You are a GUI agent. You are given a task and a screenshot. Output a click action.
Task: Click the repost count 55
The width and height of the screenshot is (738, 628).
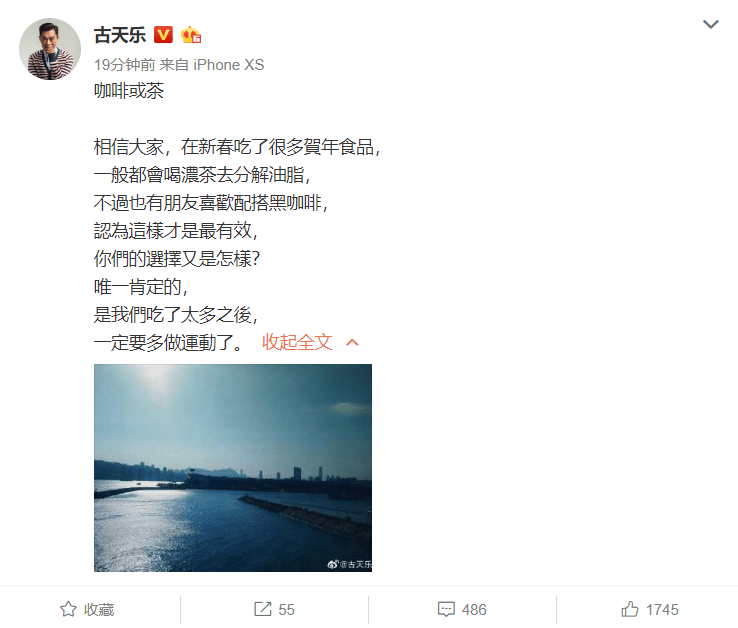coord(286,610)
